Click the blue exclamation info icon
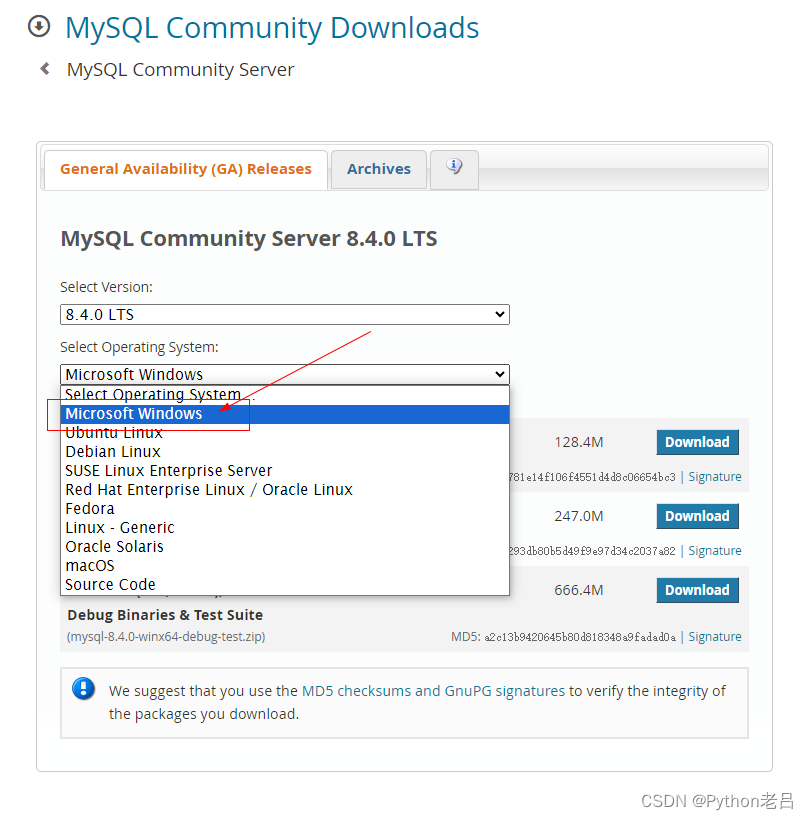The height and width of the screenshot is (820, 808). (x=84, y=689)
